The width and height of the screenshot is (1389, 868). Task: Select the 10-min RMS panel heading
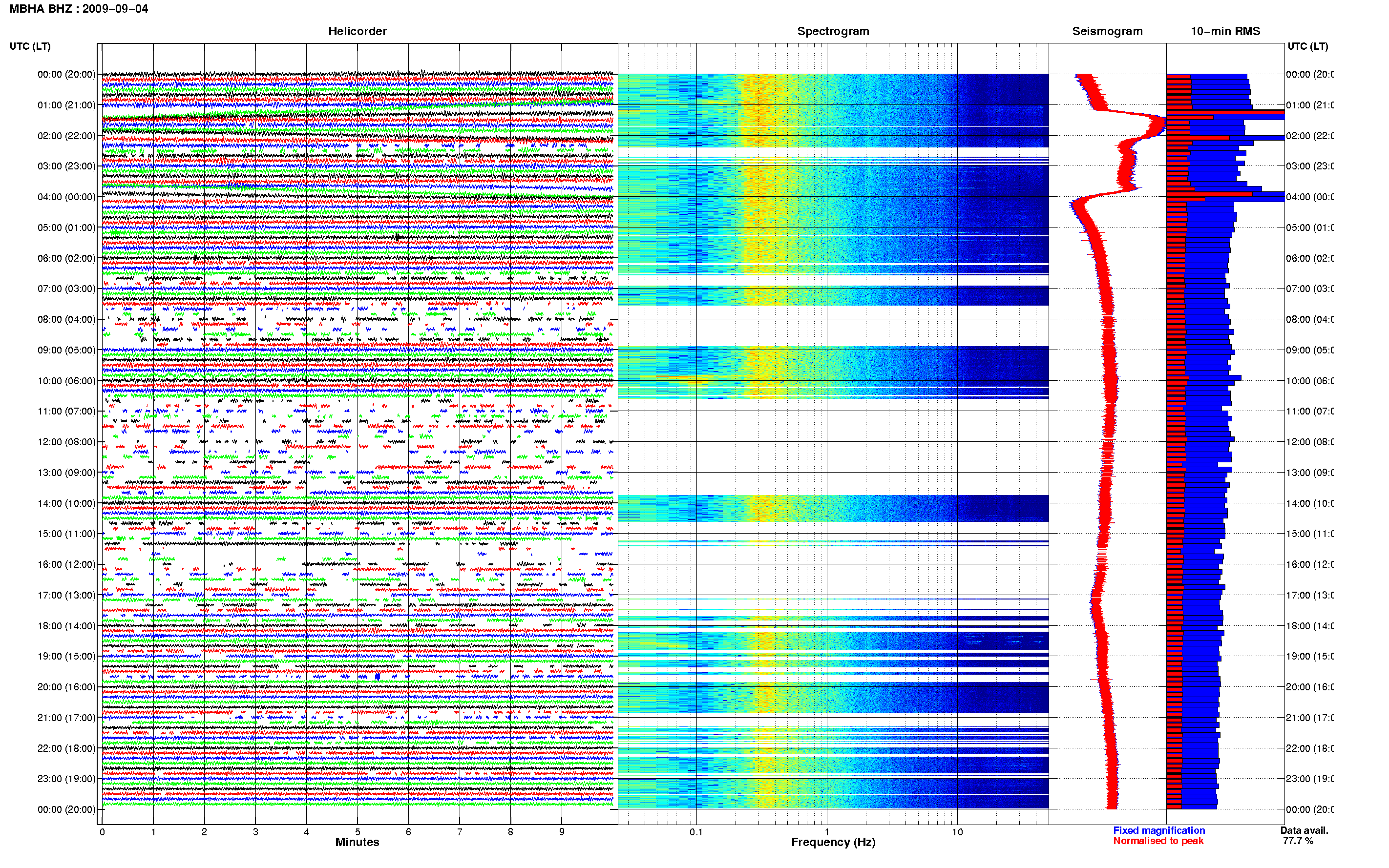coord(1225,31)
